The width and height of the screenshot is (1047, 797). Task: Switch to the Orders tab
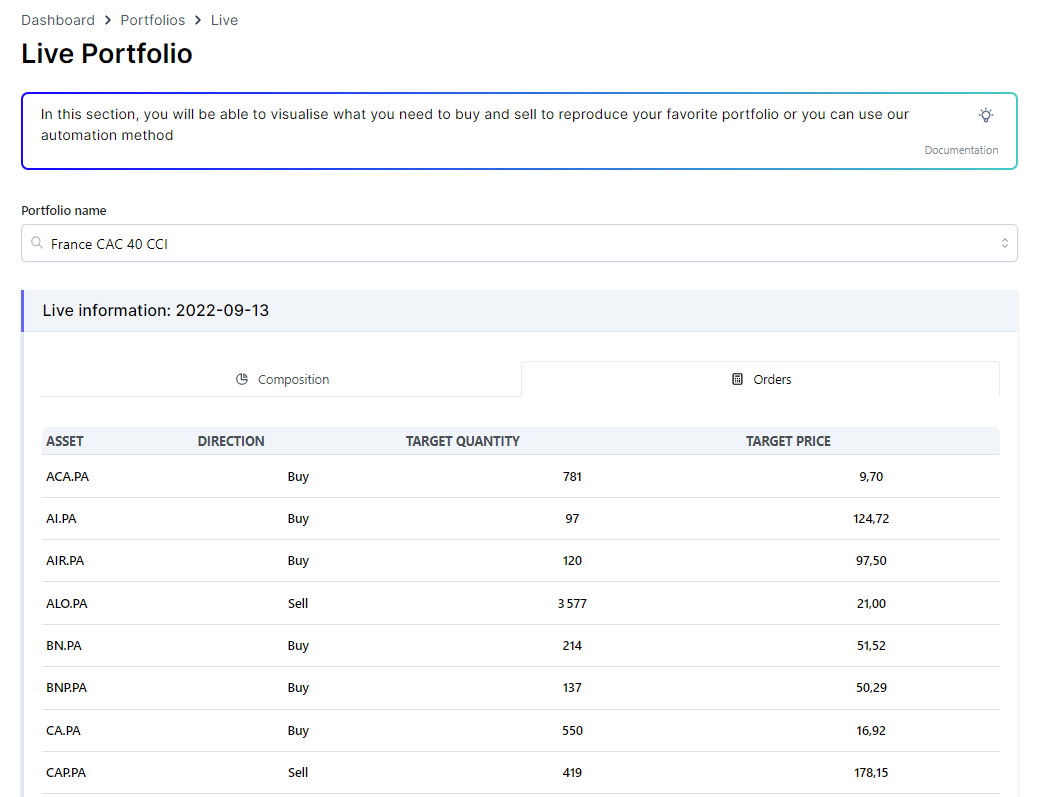(x=761, y=380)
